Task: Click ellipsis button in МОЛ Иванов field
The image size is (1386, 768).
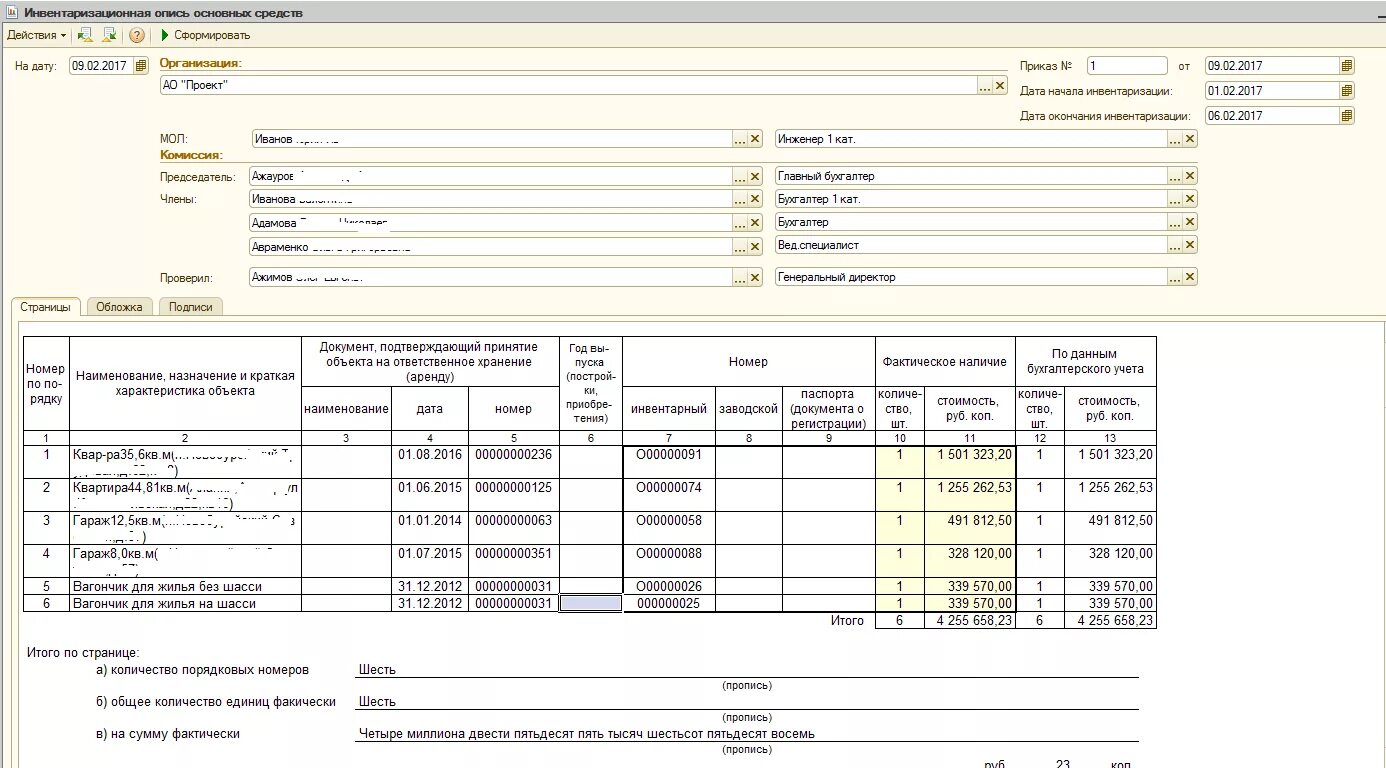Action: [740, 140]
